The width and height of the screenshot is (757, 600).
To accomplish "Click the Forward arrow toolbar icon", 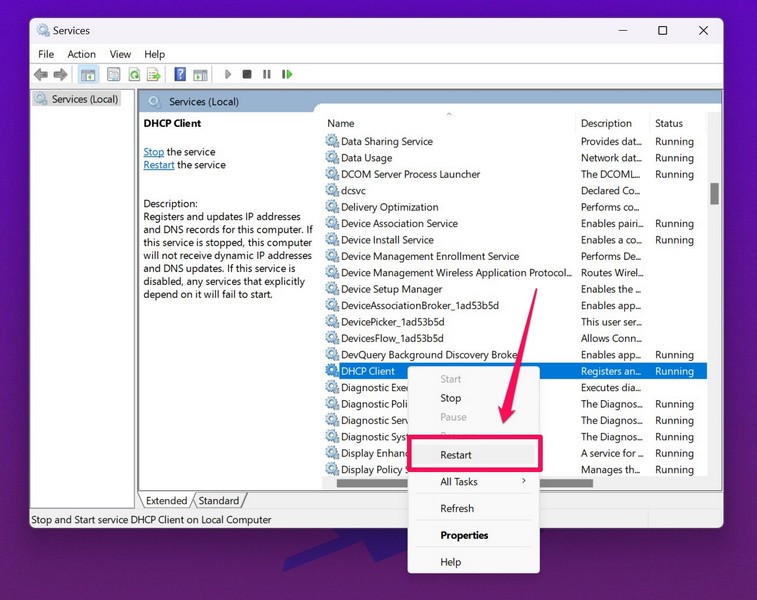I will (x=60, y=74).
